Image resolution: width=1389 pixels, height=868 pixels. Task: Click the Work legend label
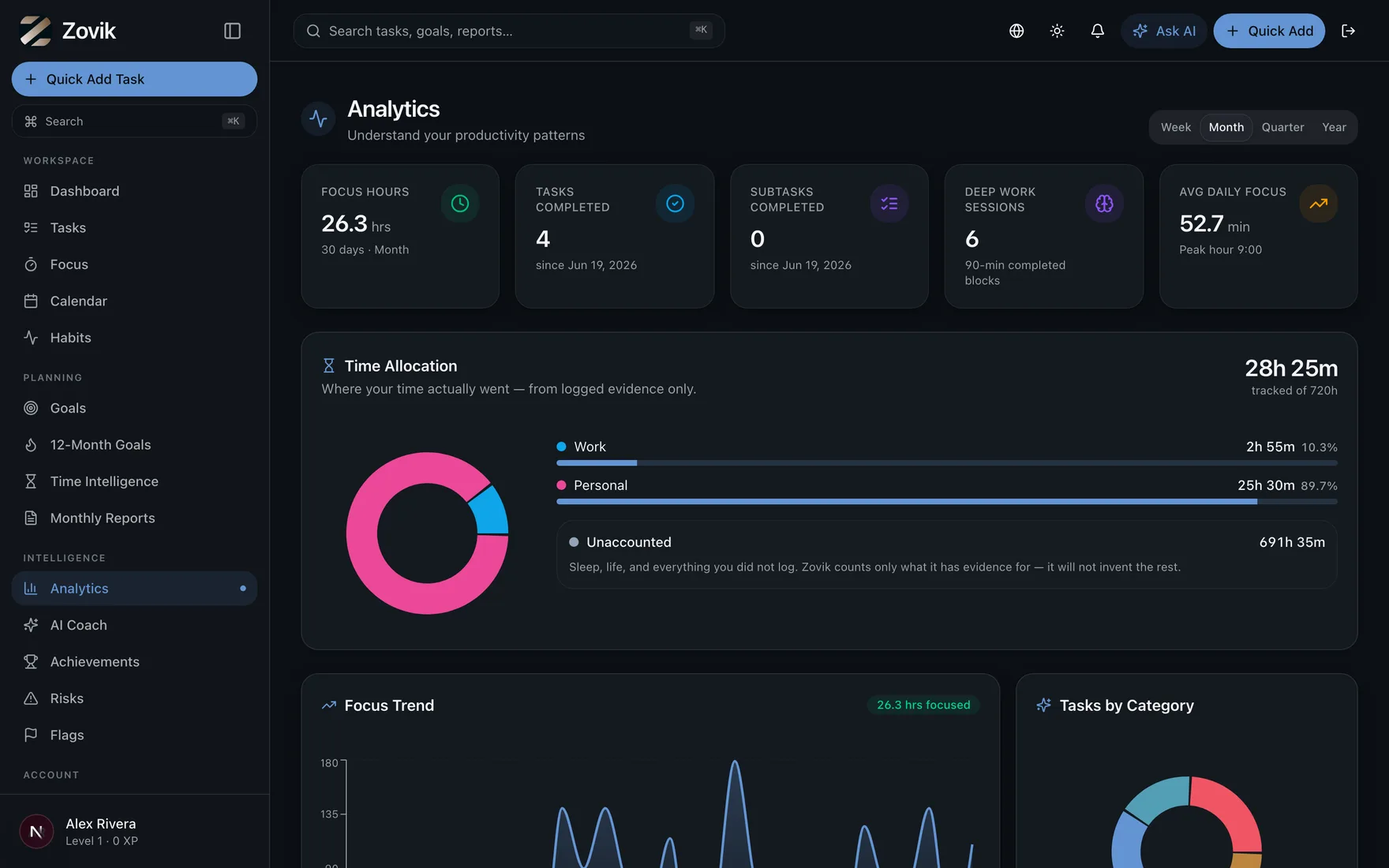pyautogui.click(x=590, y=447)
